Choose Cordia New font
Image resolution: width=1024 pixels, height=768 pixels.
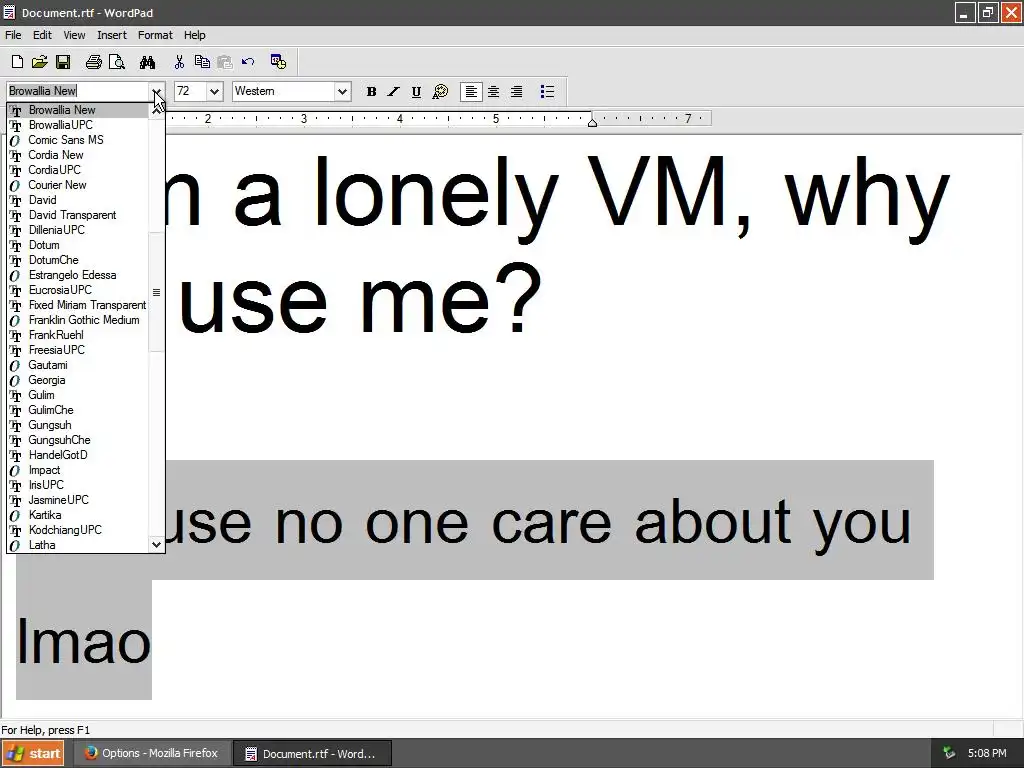[x=78, y=155]
